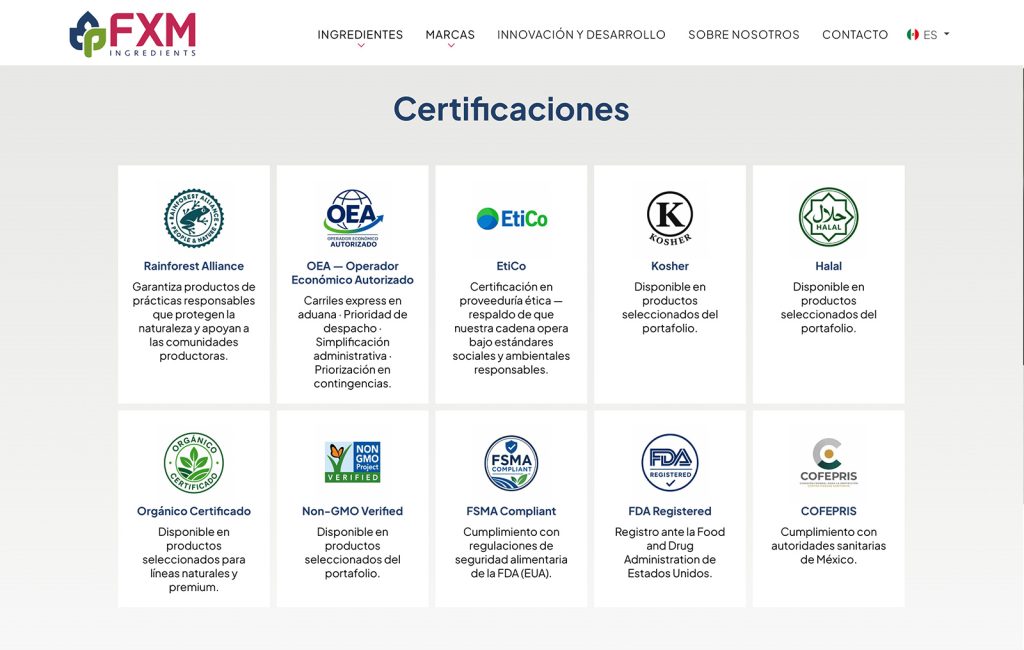Click the text 'Cumplimiento con autoridades sanitarias de México'
Screen dimensions: 1024x650
coord(829,545)
